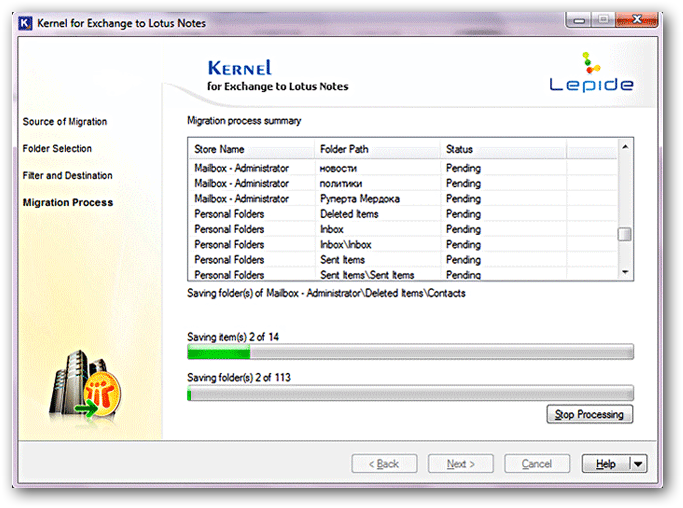The width and height of the screenshot is (683, 508).
Task: Click the Migration process summary label
Action: (x=244, y=121)
